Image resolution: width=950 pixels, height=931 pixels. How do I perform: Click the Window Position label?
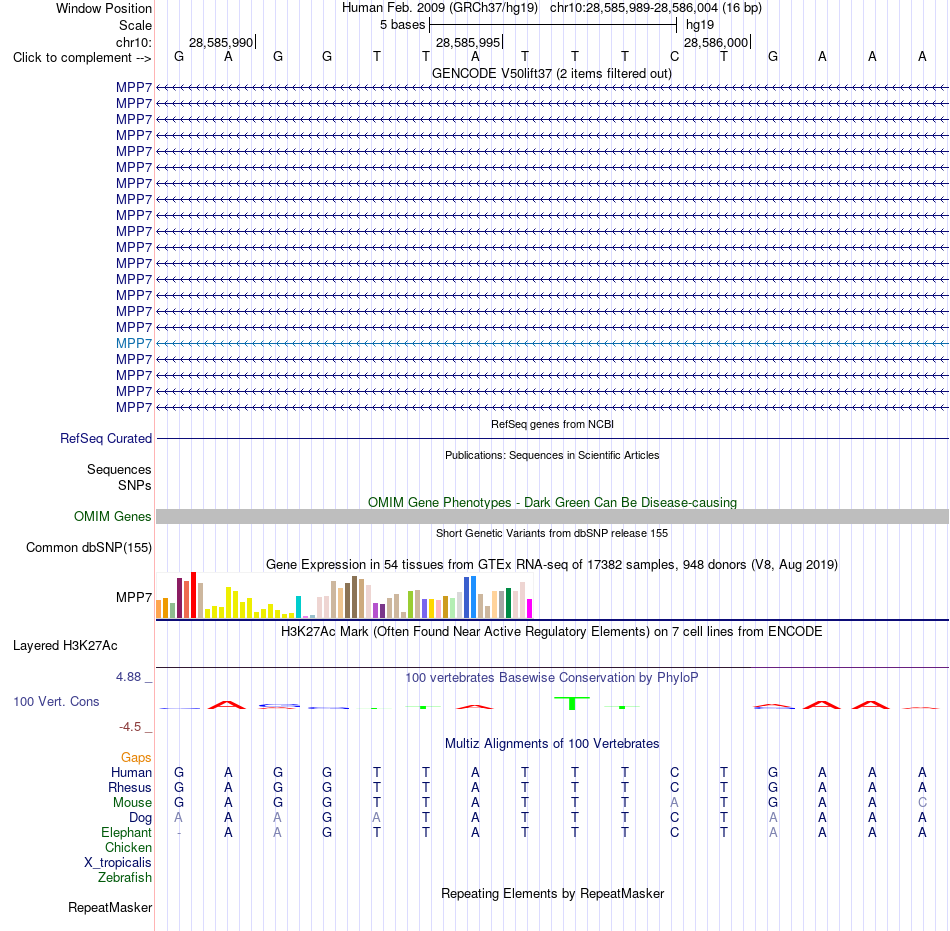[104, 8]
